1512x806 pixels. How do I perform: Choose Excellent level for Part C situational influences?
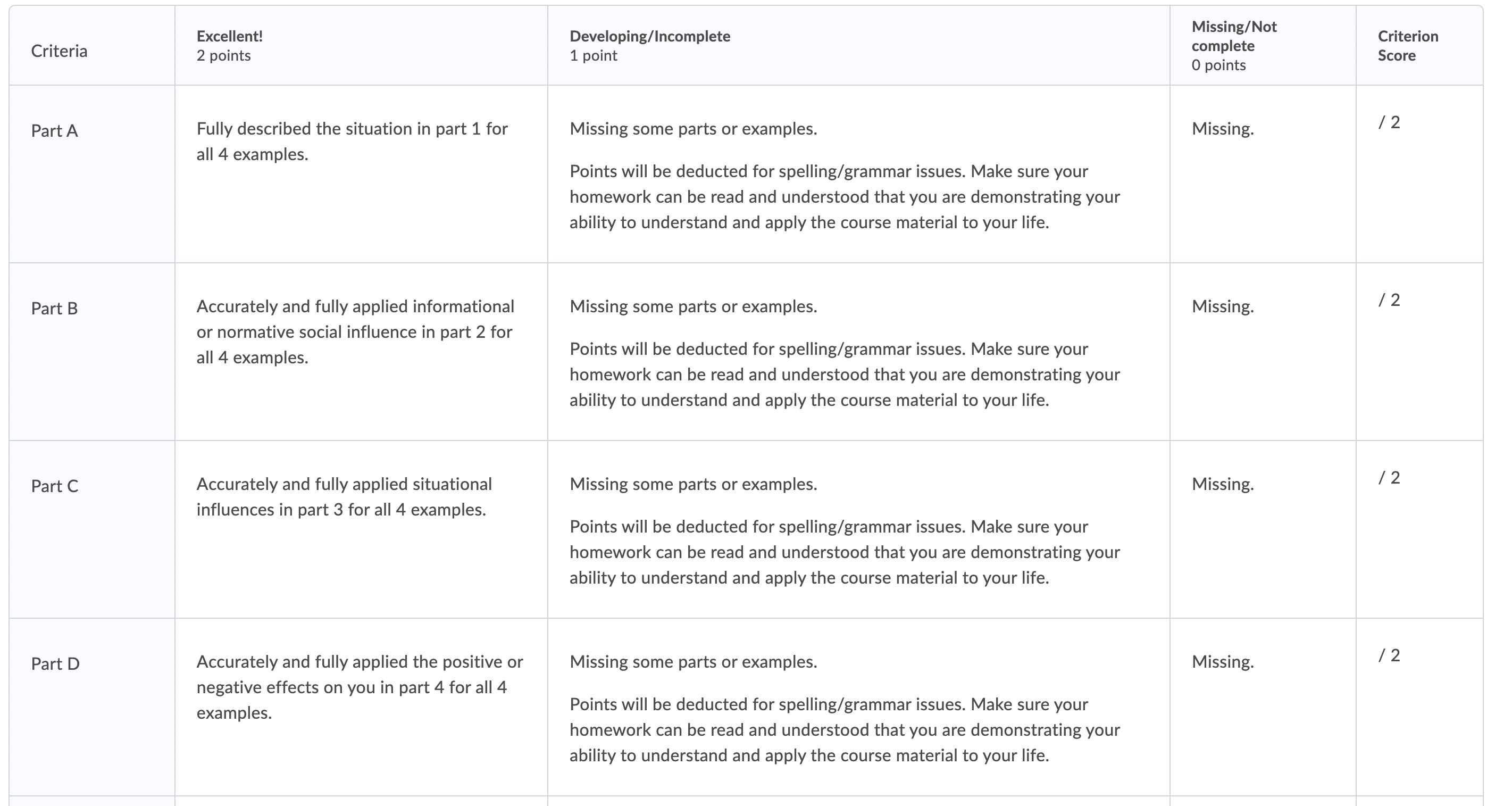[x=361, y=529]
